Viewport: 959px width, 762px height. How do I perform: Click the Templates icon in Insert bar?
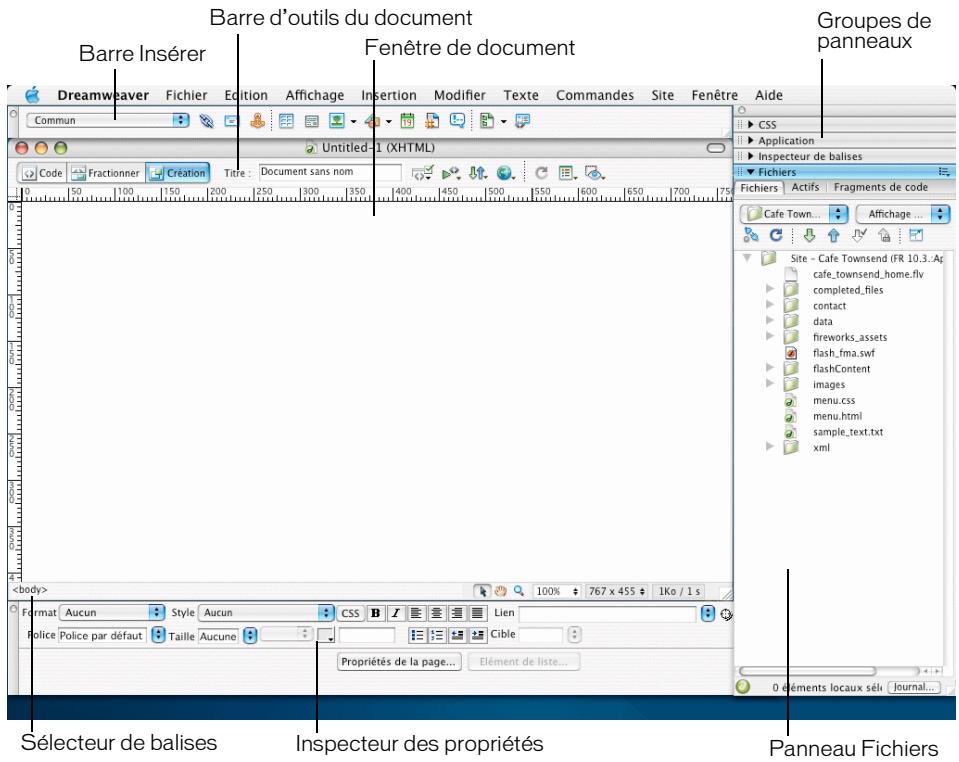click(487, 121)
